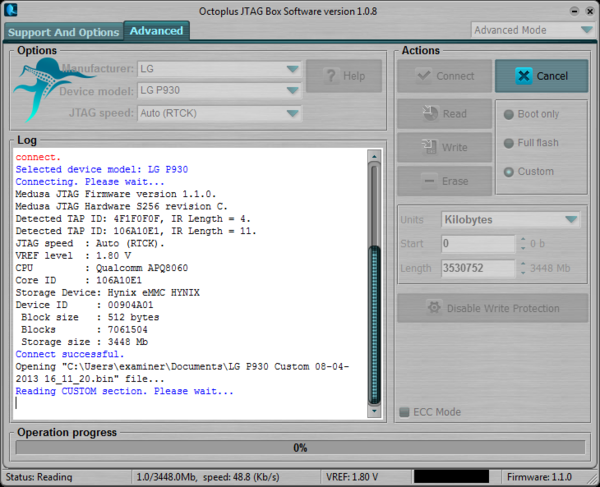Click the Write operation icon
The image size is (600, 487).
click(x=427, y=147)
